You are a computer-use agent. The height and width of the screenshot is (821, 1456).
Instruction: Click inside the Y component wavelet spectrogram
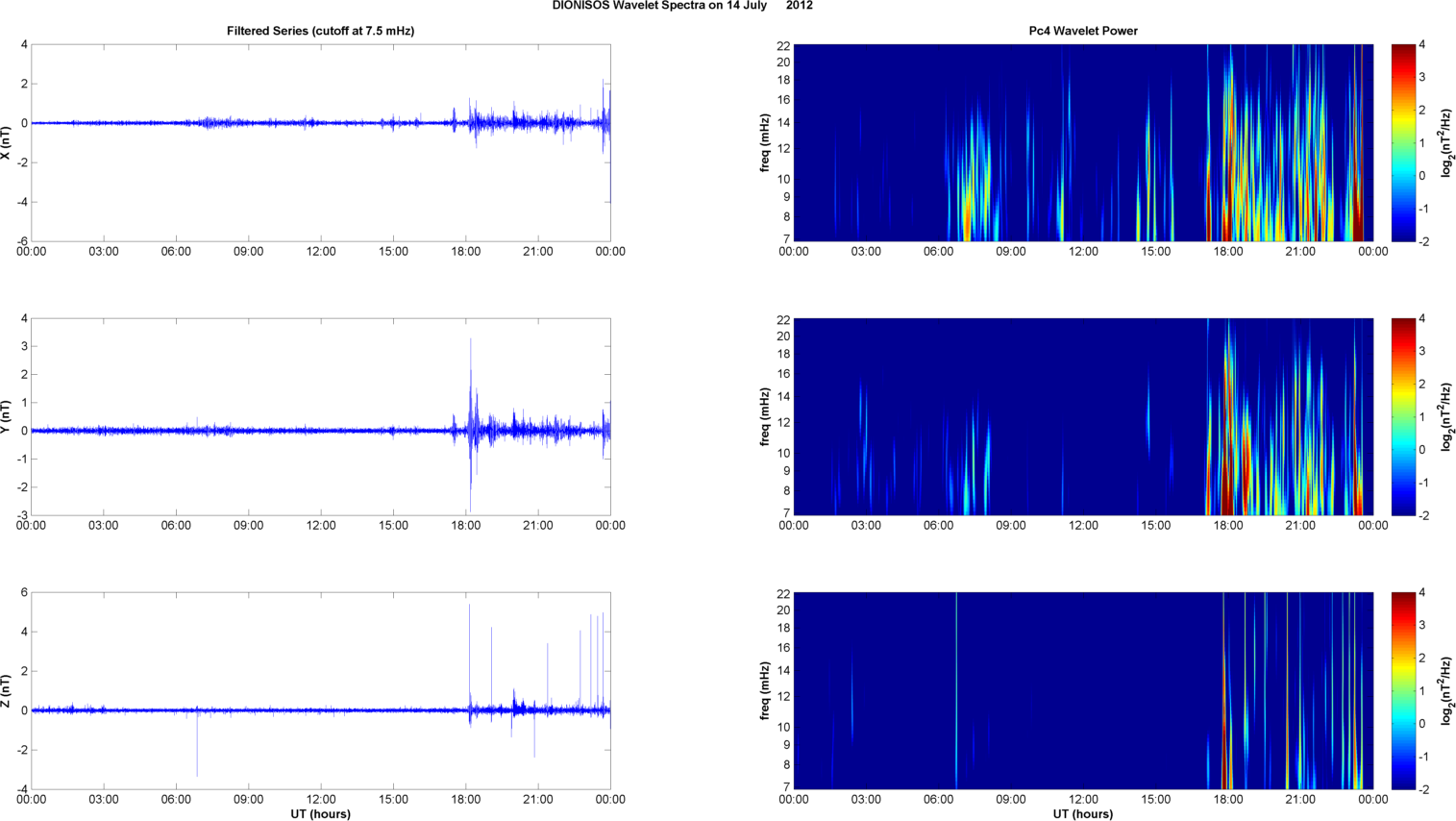pos(1083,417)
